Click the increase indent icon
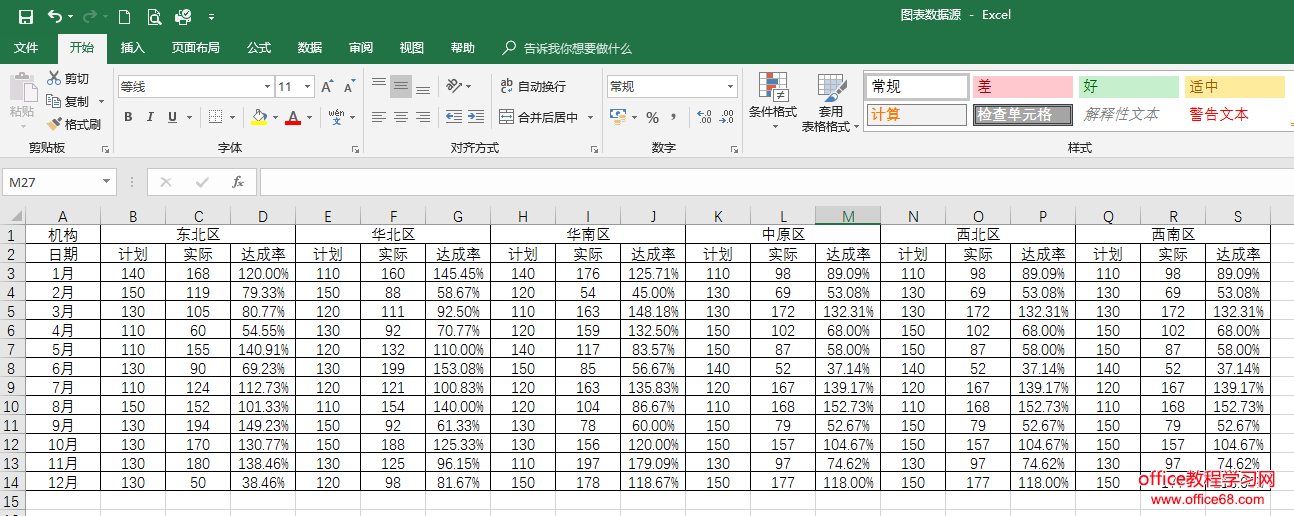 pos(475,117)
